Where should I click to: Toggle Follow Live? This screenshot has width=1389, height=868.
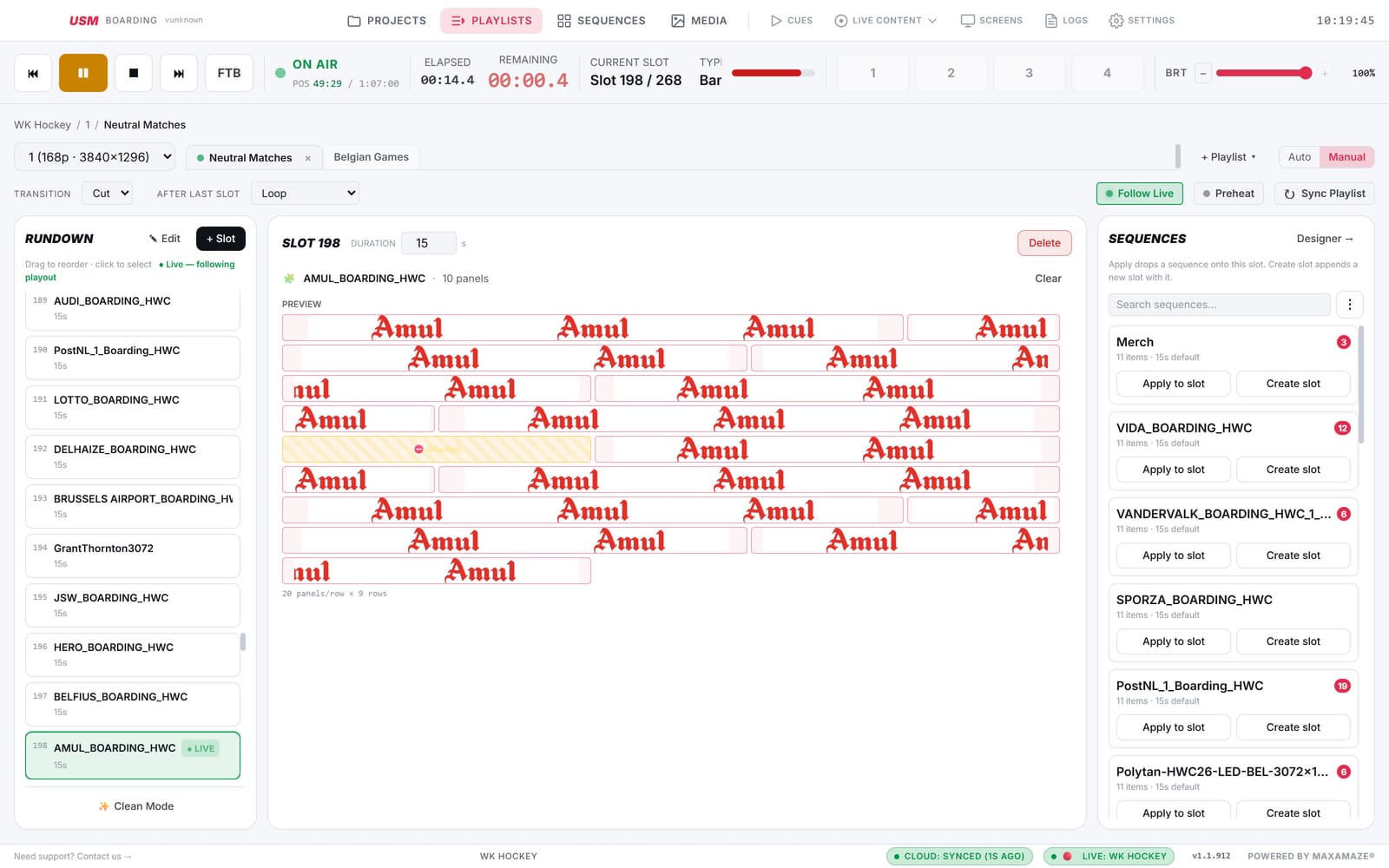point(1140,194)
